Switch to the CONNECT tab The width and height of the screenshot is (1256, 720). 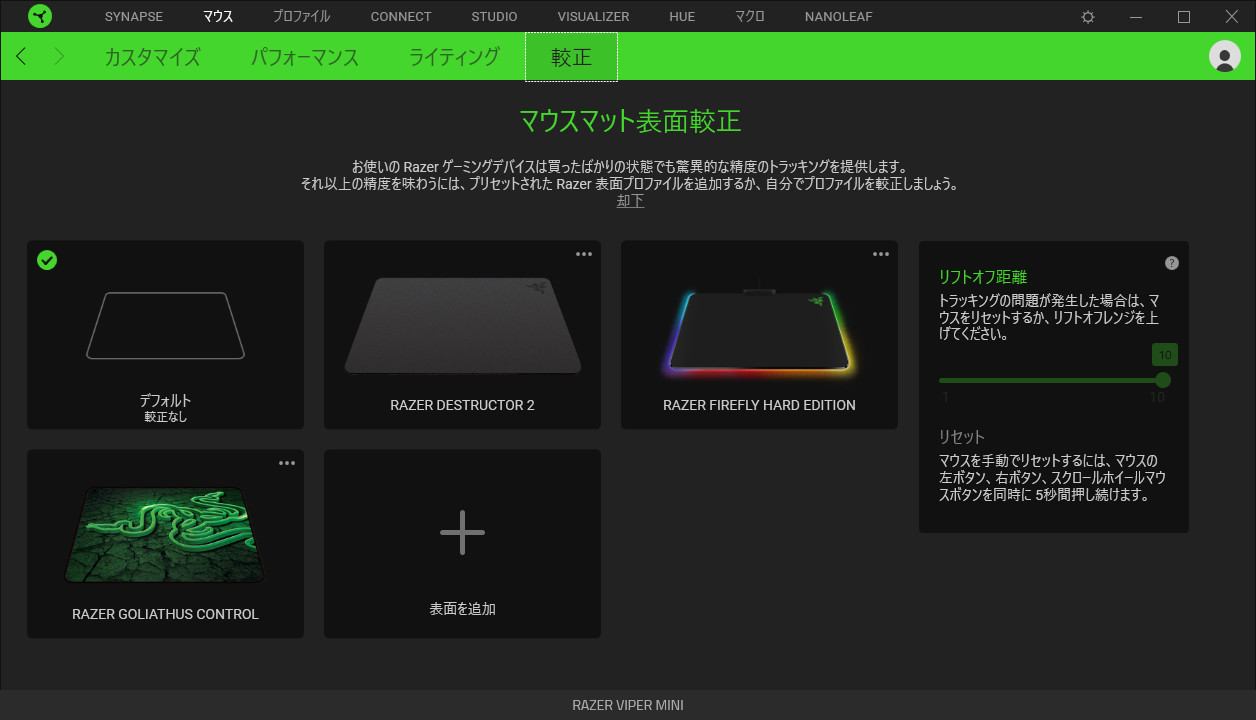(401, 17)
